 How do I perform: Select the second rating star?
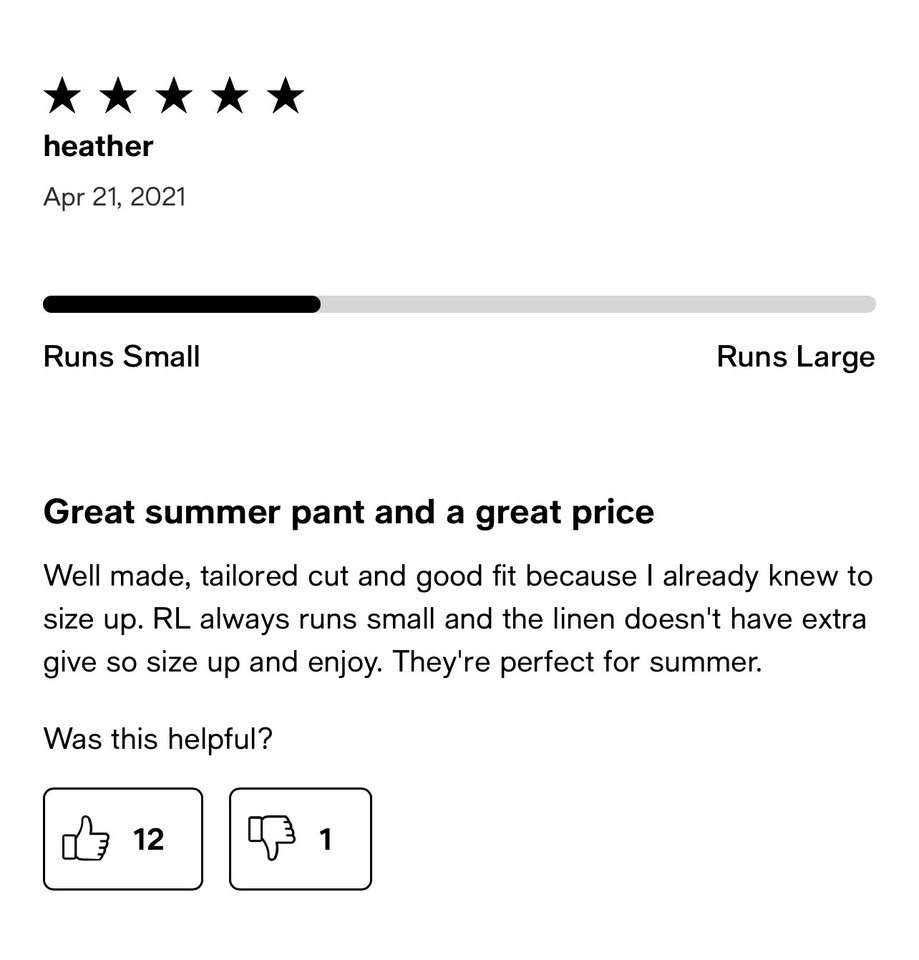[118, 96]
